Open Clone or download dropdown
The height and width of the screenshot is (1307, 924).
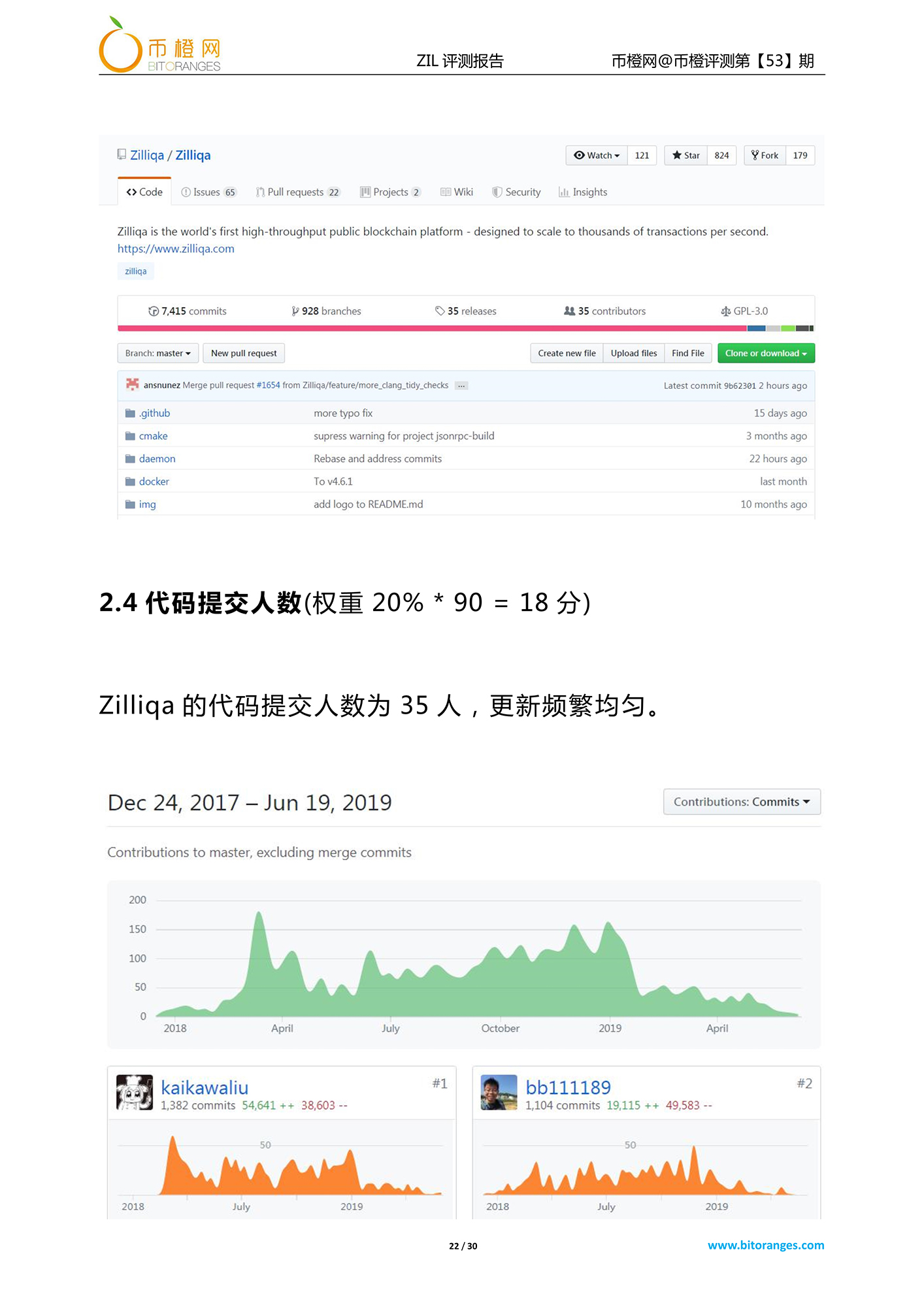point(766,354)
